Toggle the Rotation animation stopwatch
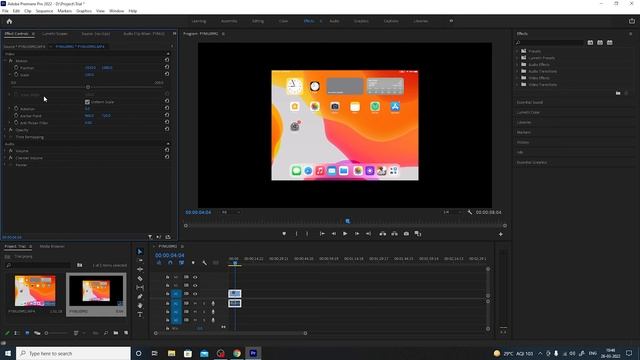Viewport: 640px width, 360px height. pyautogui.click(x=16, y=109)
